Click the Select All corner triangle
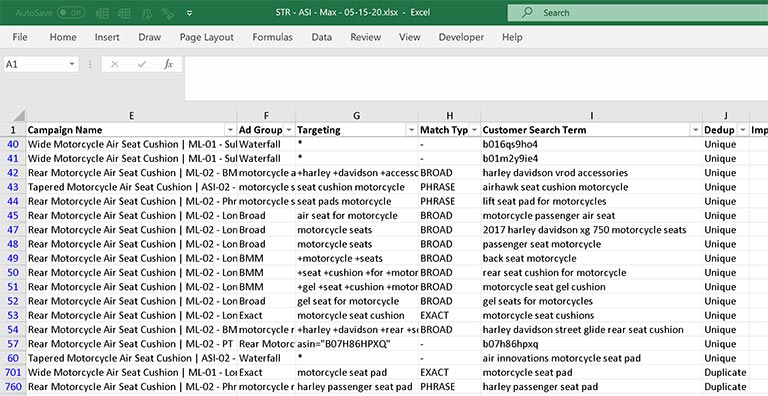 18,116
